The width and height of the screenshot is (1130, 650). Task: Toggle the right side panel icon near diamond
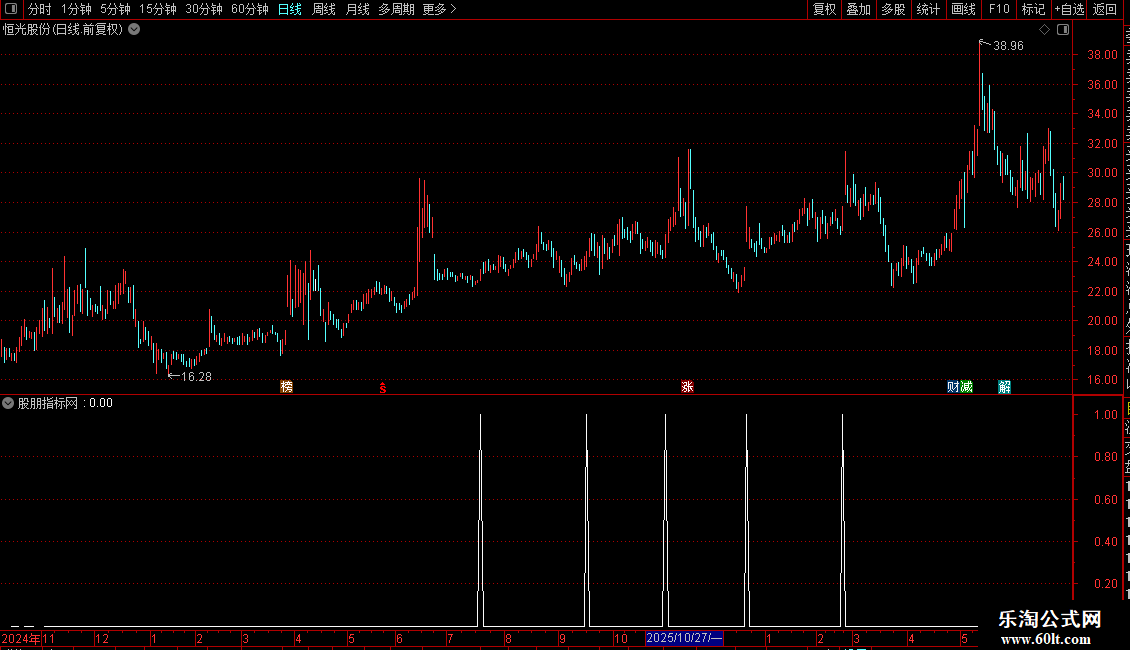pos(1063,30)
